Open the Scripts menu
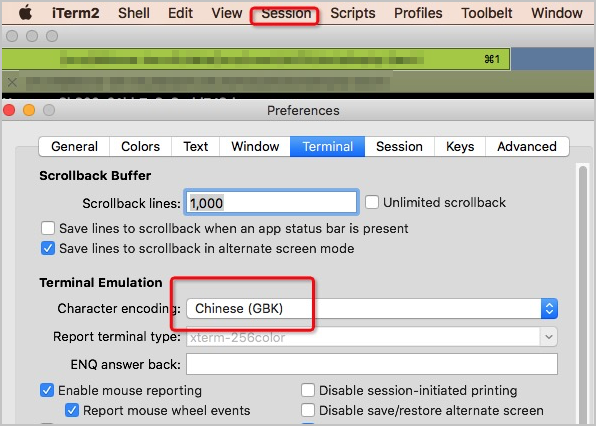This screenshot has width=596, height=426. click(352, 13)
